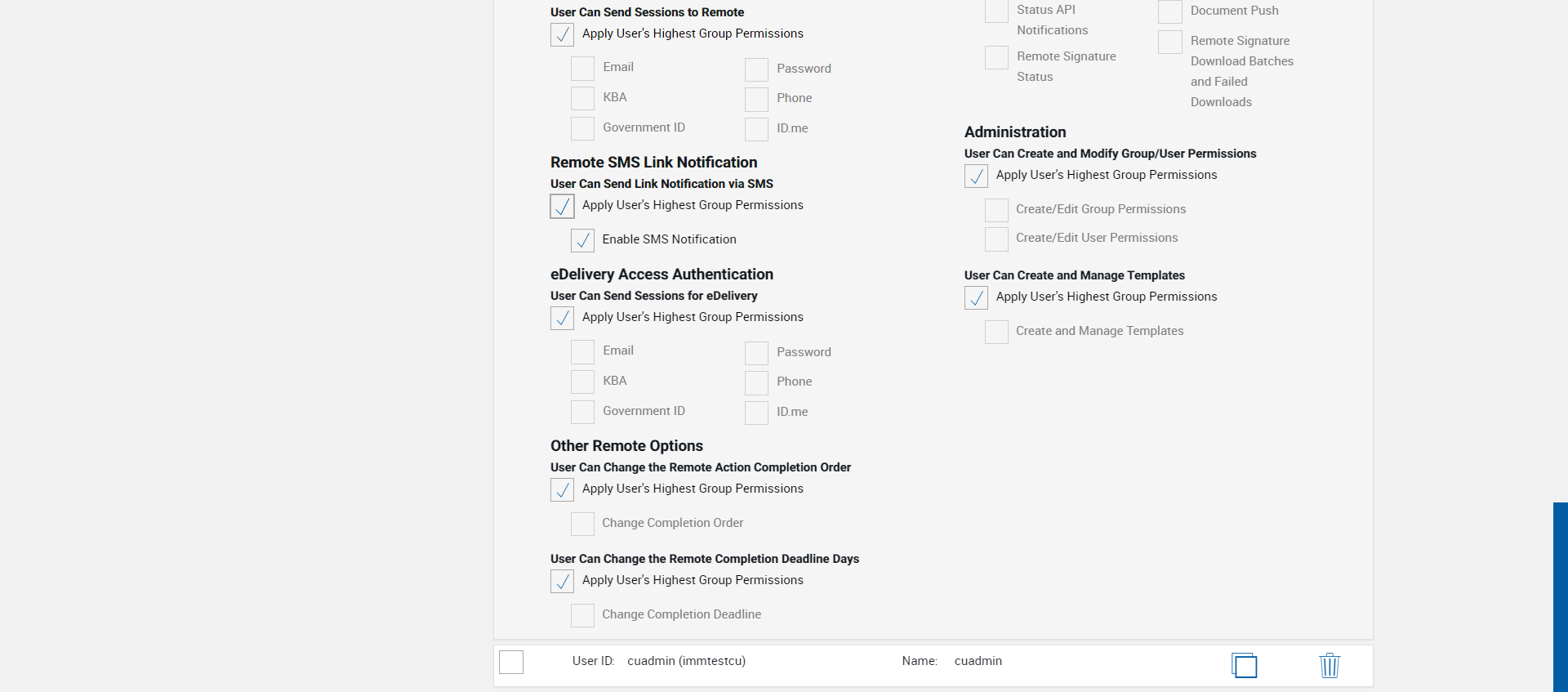The width and height of the screenshot is (1568, 692).
Task: Select the cuadmin user row checkbox
Action: 511,662
